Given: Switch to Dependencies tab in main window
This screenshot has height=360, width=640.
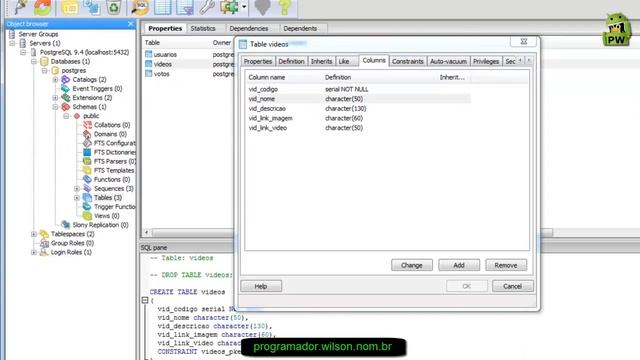Looking at the screenshot, I should [x=249, y=28].
